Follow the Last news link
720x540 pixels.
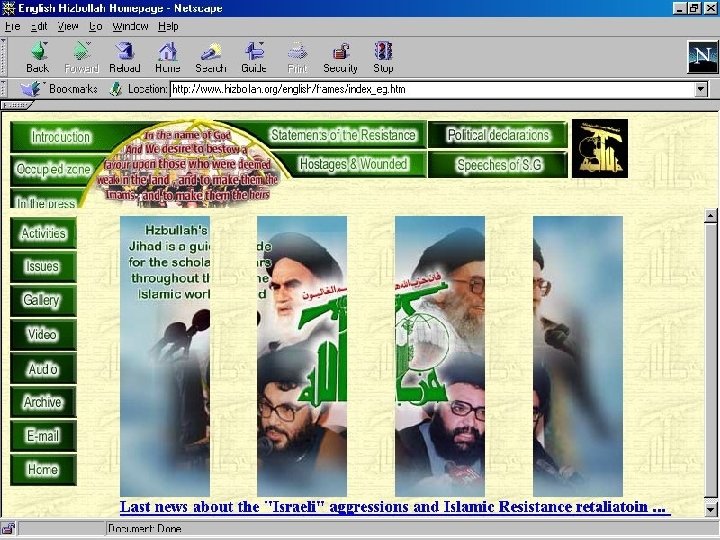coord(393,507)
